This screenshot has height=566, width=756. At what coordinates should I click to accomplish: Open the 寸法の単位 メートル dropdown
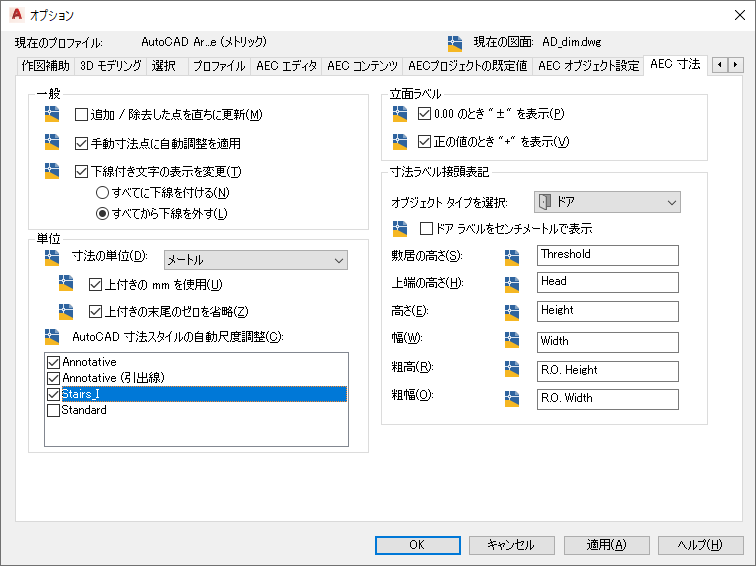click(256, 260)
